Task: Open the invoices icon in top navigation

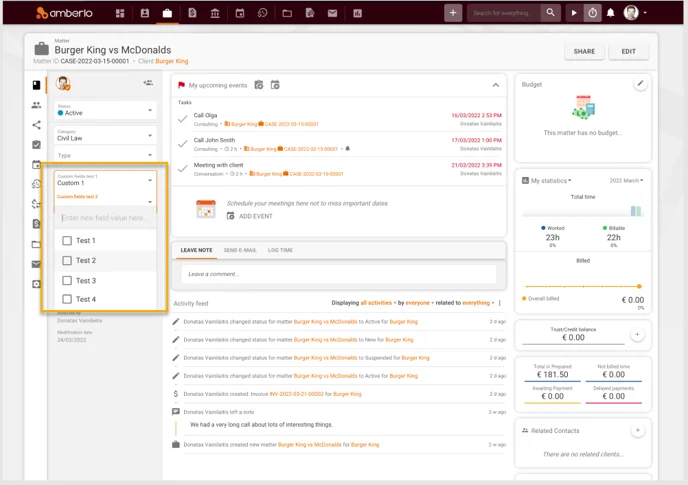Action: [192, 13]
